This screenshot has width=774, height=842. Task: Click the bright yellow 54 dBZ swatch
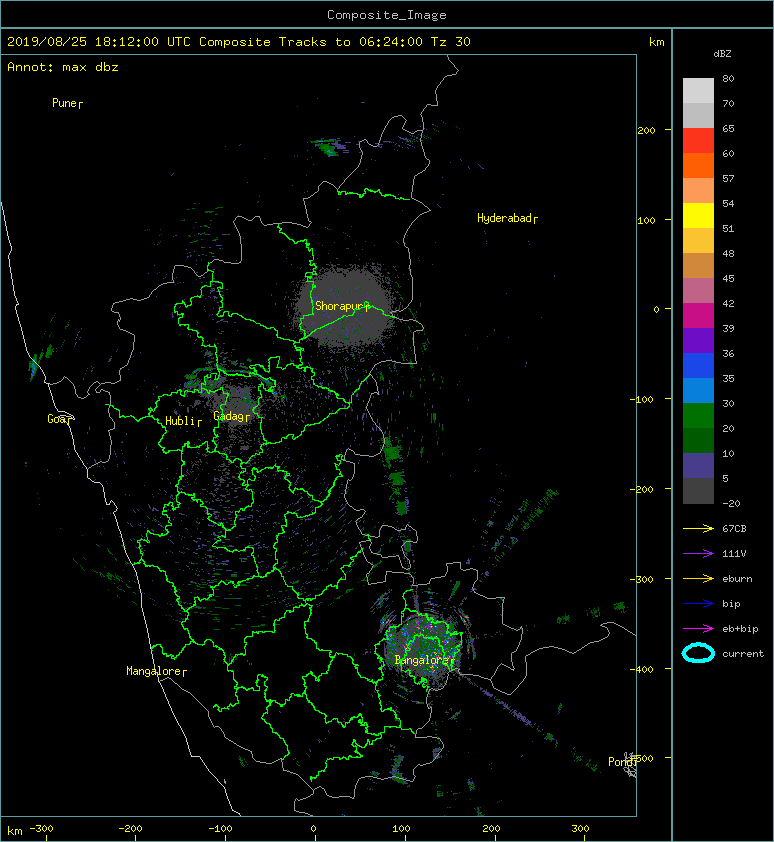(x=698, y=215)
